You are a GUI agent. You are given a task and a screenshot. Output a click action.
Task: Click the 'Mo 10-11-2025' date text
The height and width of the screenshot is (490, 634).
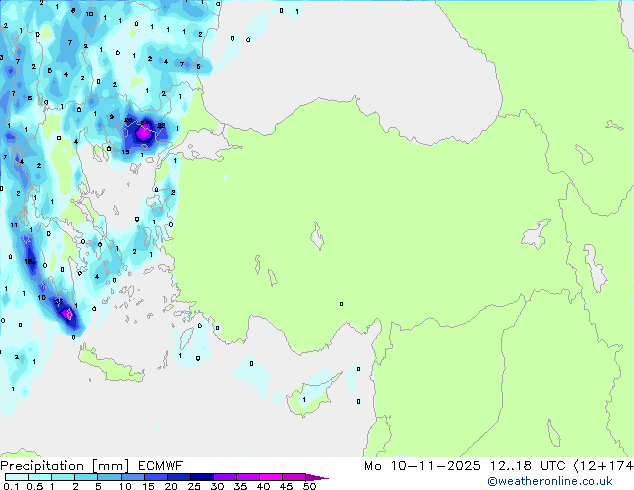(x=422, y=466)
